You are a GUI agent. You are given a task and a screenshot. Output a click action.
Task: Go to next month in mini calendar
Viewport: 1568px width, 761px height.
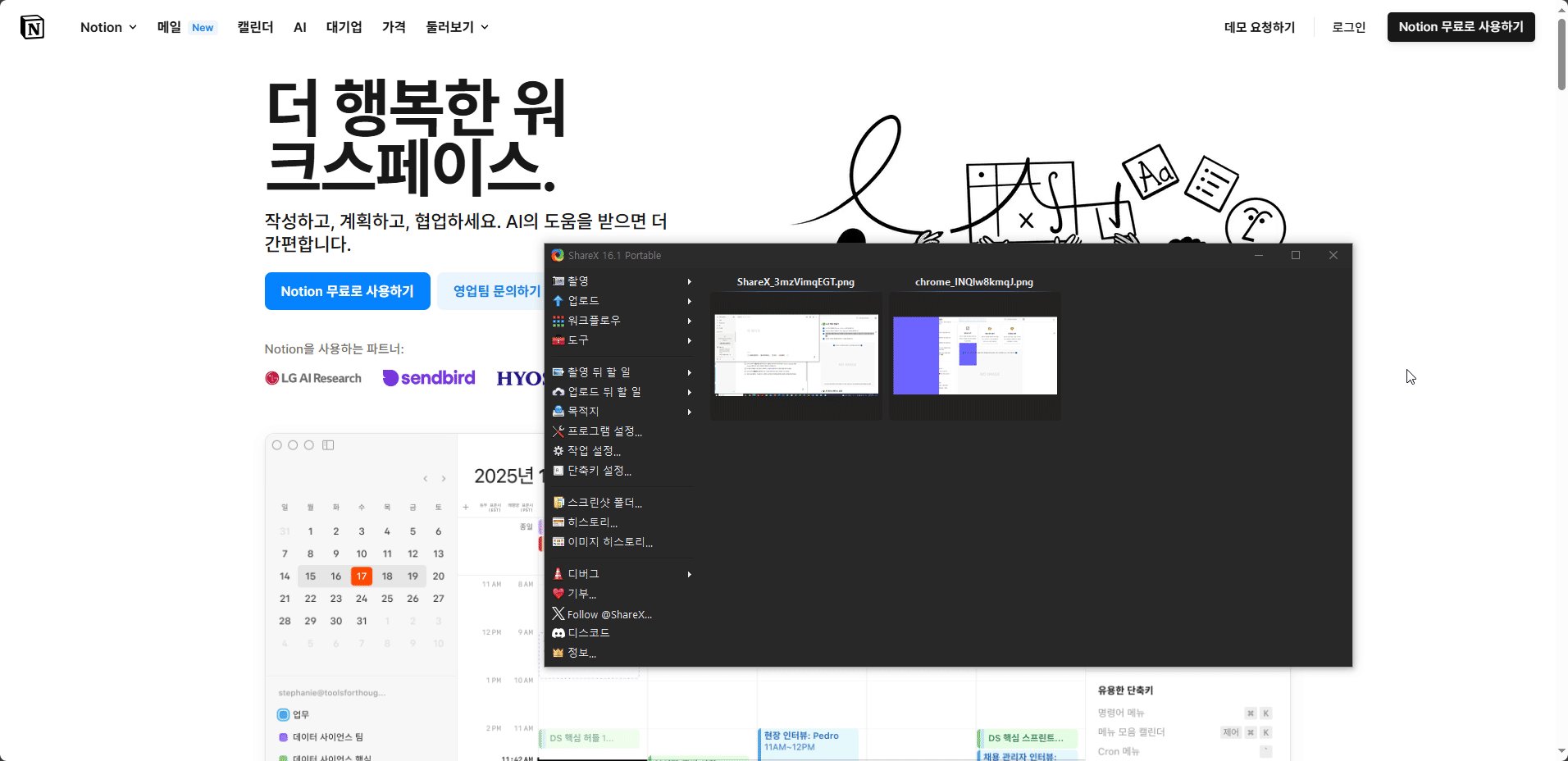(x=444, y=479)
